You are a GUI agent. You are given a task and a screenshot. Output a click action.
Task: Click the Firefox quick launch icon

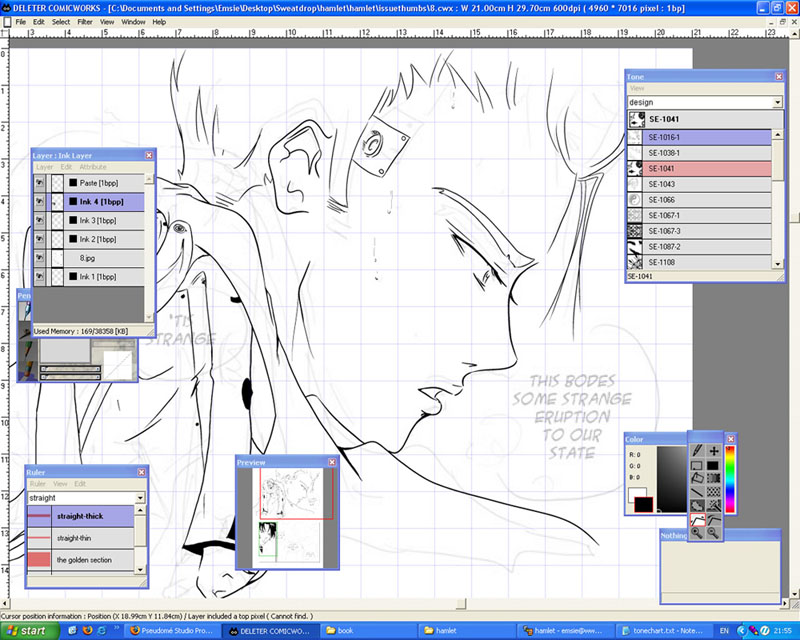[88, 631]
